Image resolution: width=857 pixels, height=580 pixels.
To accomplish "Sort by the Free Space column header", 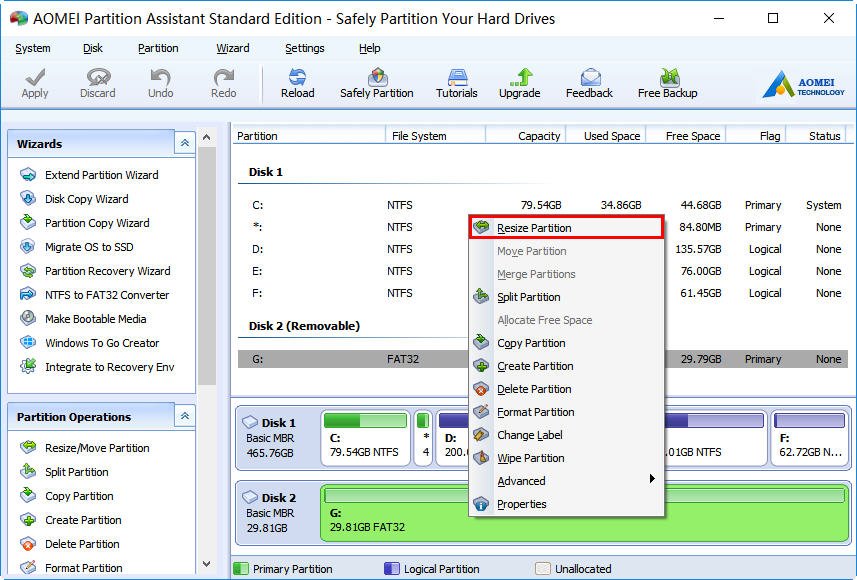I will coord(685,136).
